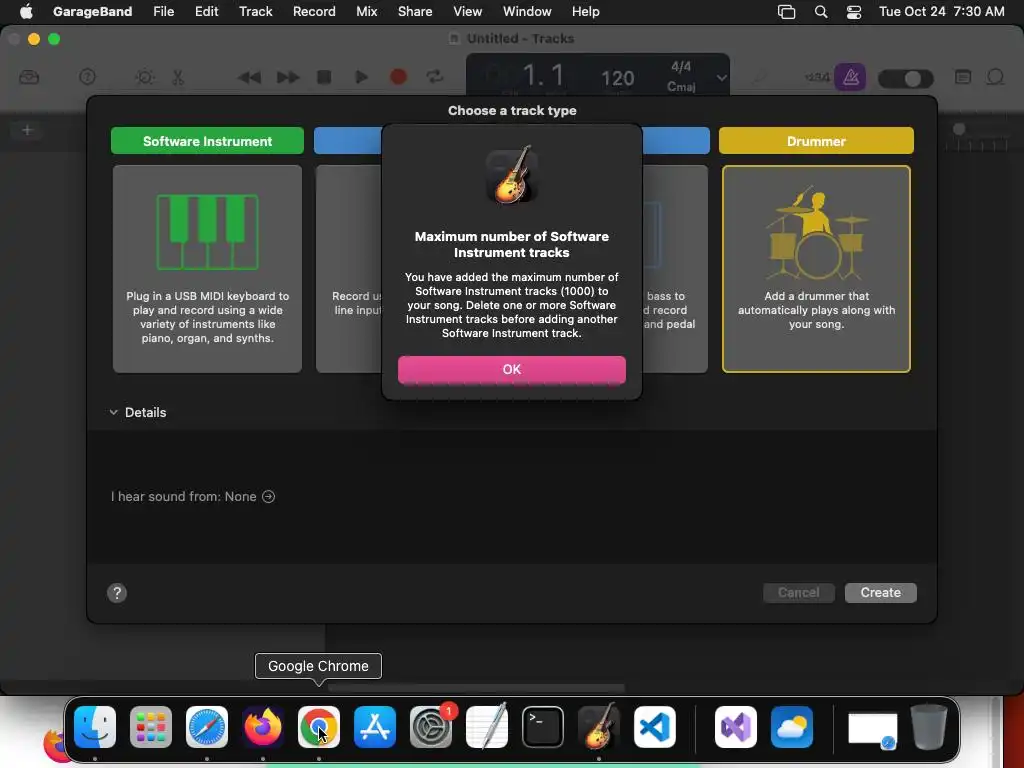The height and width of the screenshot is (768, 1024).
Task: Open the Library button in GarageBand toolbar
Action: 29,77
